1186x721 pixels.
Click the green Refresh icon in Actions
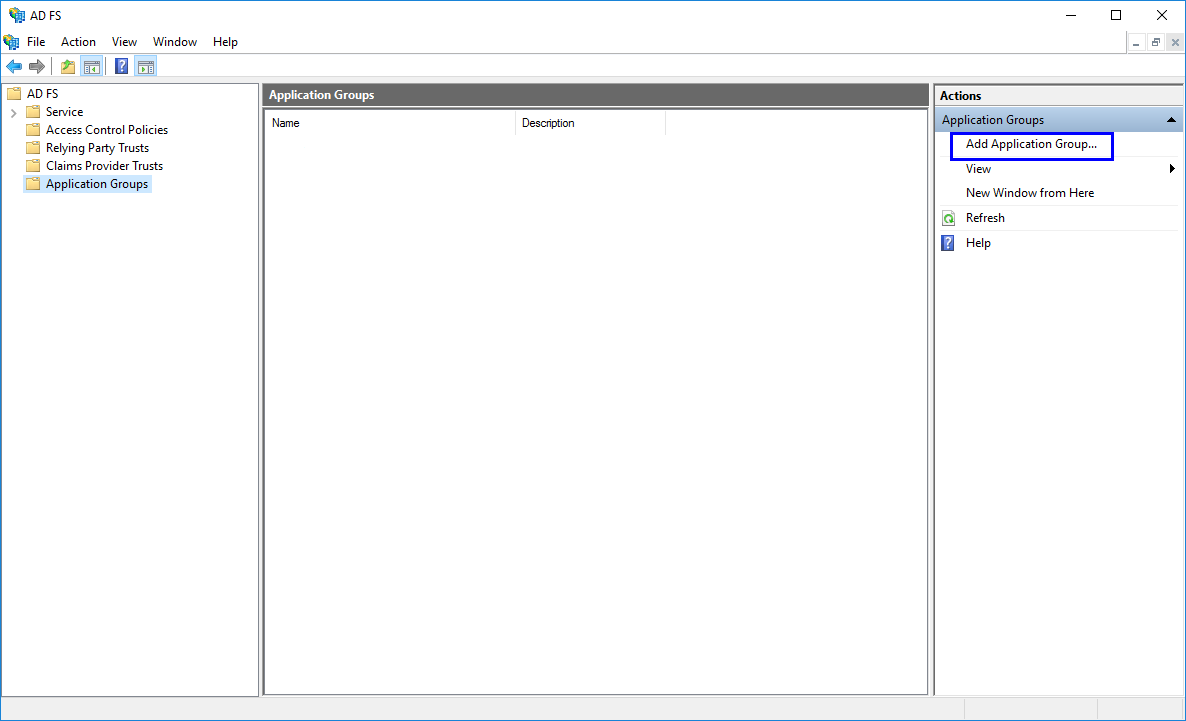(949, 218)
